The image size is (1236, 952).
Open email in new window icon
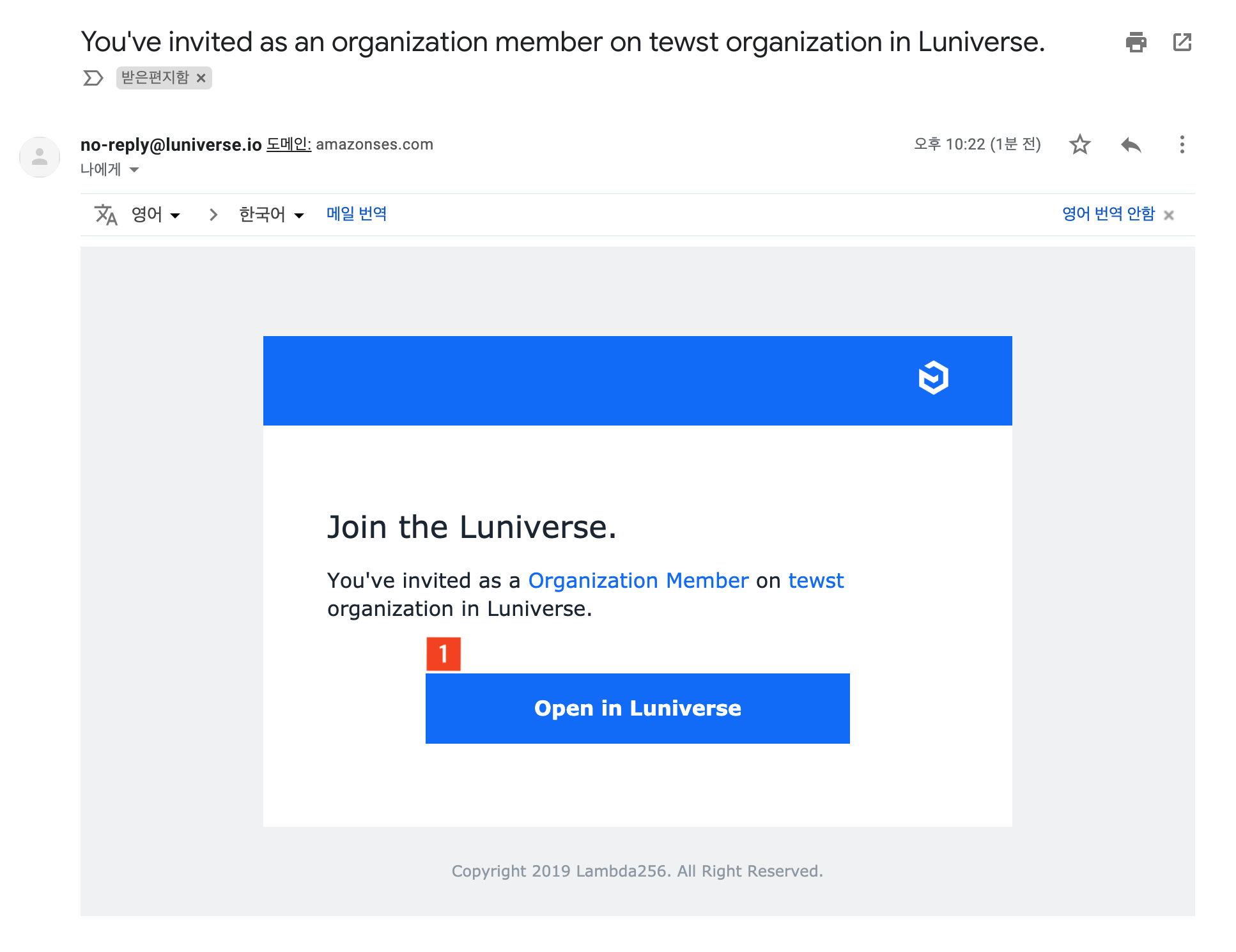(x=1182, y=42)
